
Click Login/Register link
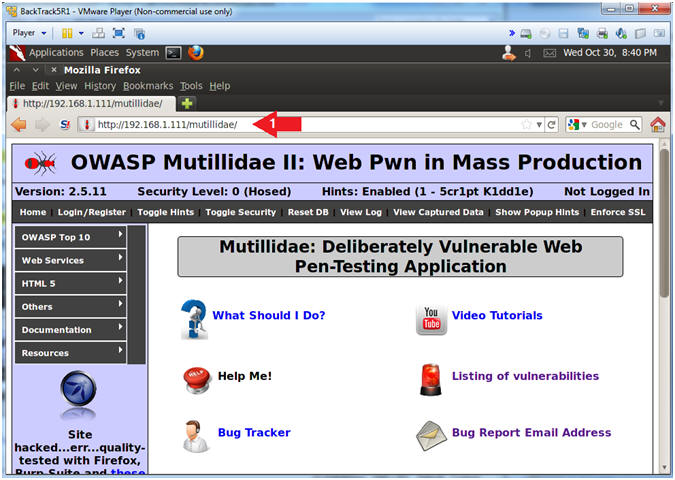92,212
